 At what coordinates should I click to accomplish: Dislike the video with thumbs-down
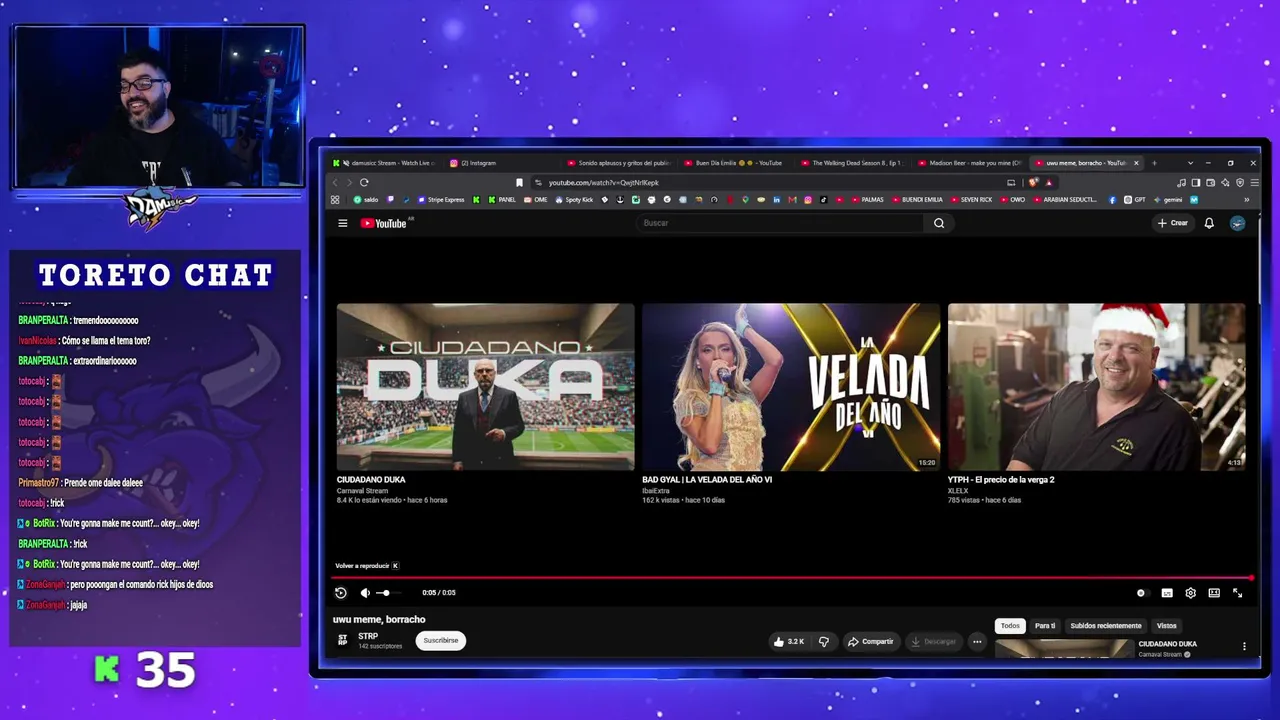point(824,642)
